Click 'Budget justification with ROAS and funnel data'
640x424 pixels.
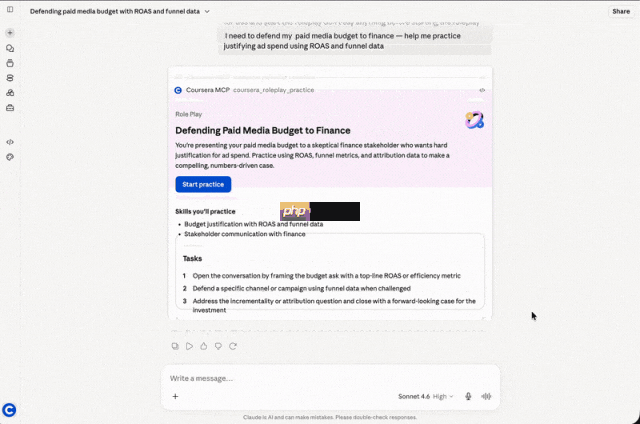pyautogui.click(x=253, y=224)
